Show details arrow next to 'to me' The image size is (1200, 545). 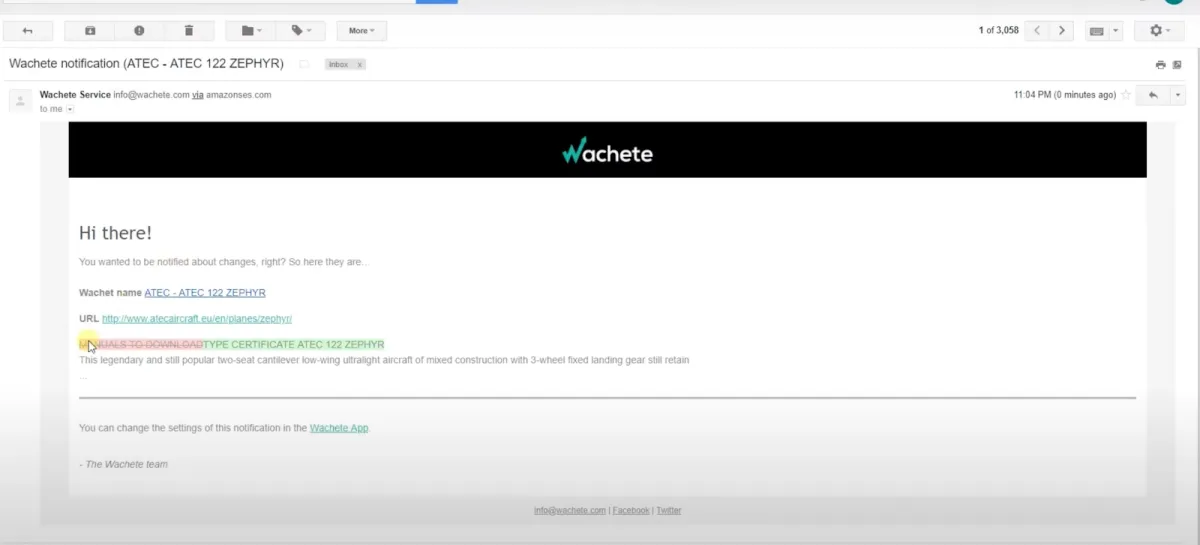pos(70,108)
